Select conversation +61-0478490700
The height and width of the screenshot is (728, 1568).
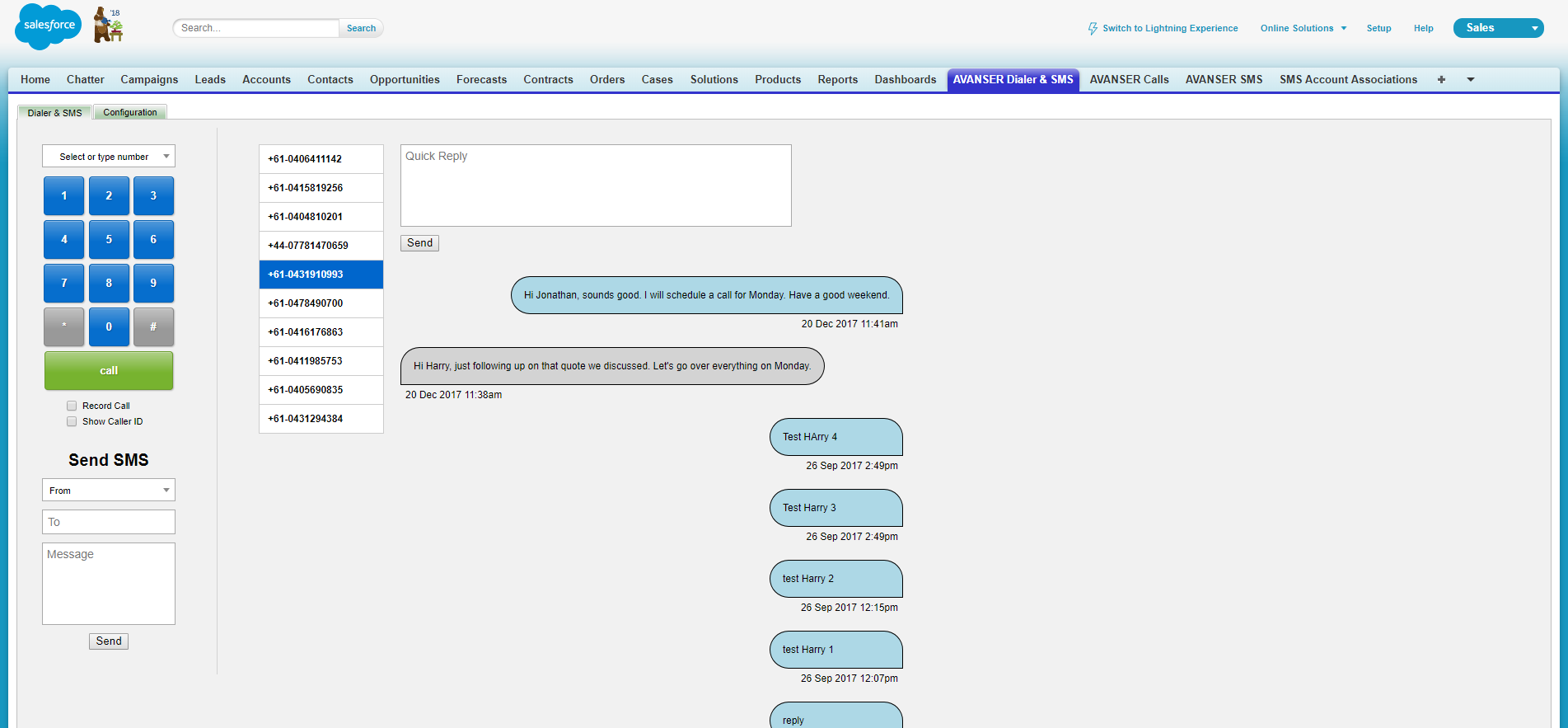tap(321, 303)
